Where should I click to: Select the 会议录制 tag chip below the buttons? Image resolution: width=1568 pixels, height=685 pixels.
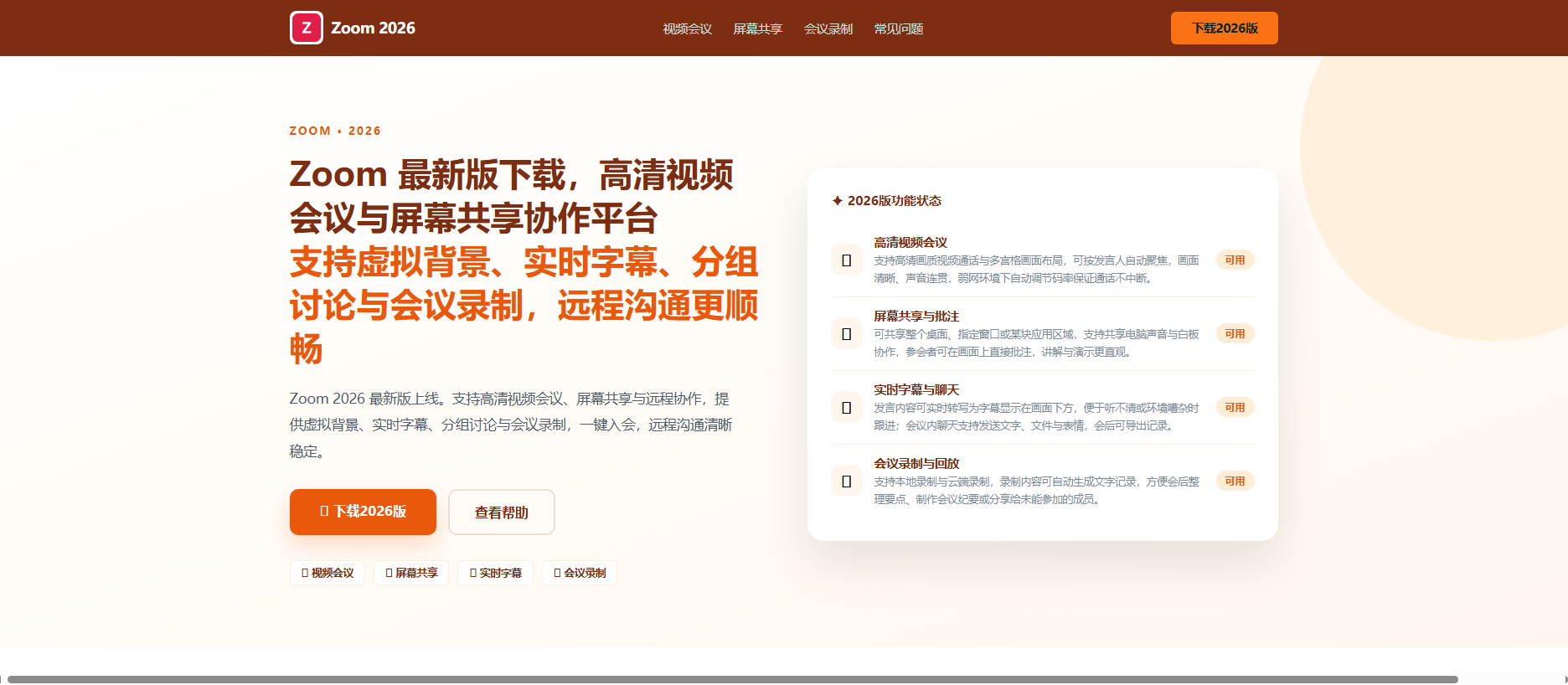coord(580,573)
